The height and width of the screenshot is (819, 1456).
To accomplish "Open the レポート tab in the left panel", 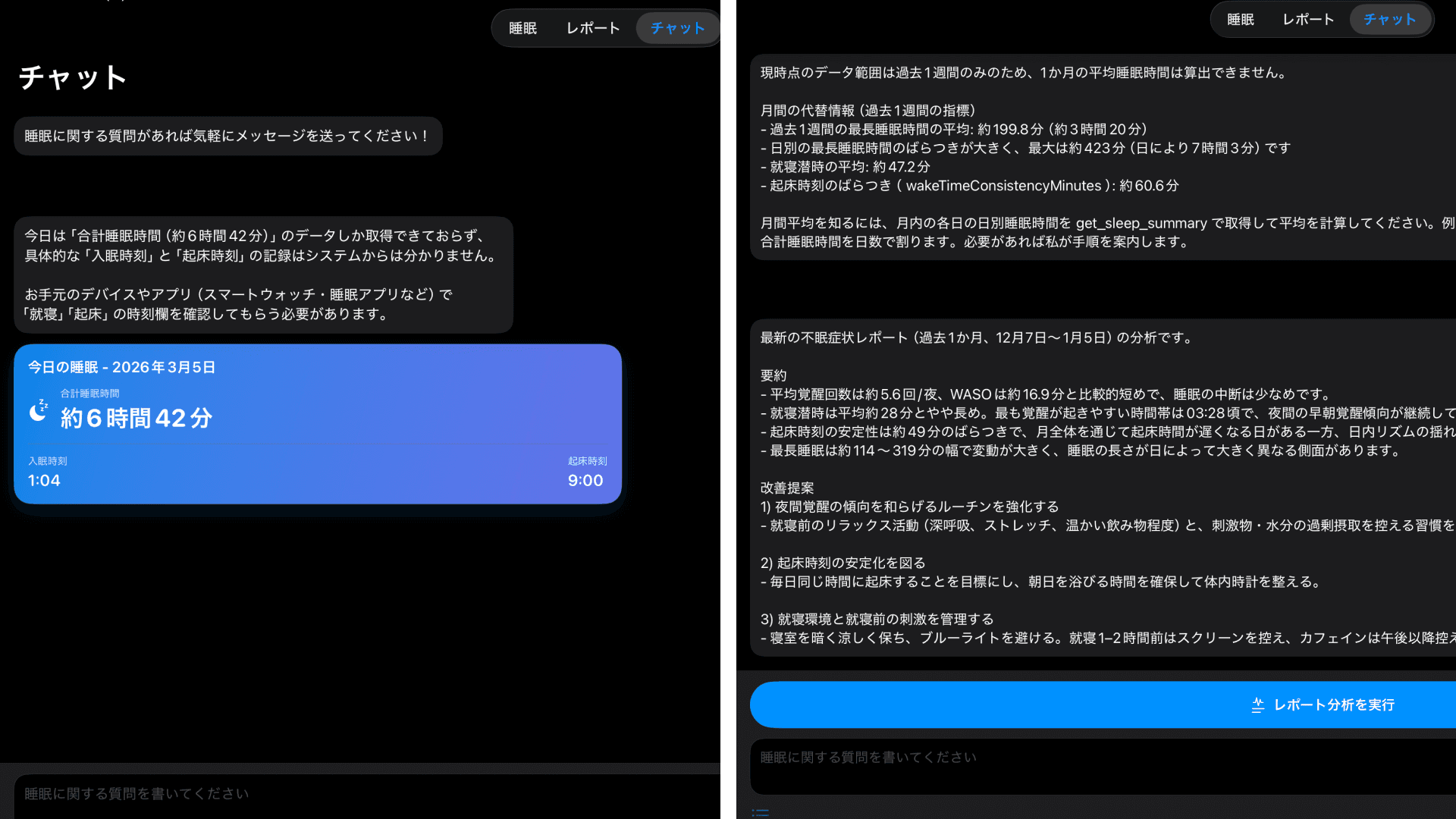I will click(x=593, y=28).
